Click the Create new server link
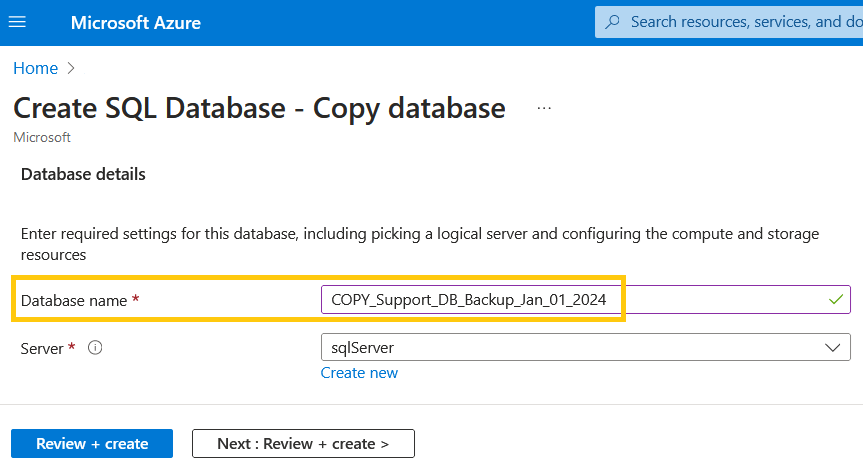Screen dimensions: 863x468 pyautogui.click(x=359, y=373)
